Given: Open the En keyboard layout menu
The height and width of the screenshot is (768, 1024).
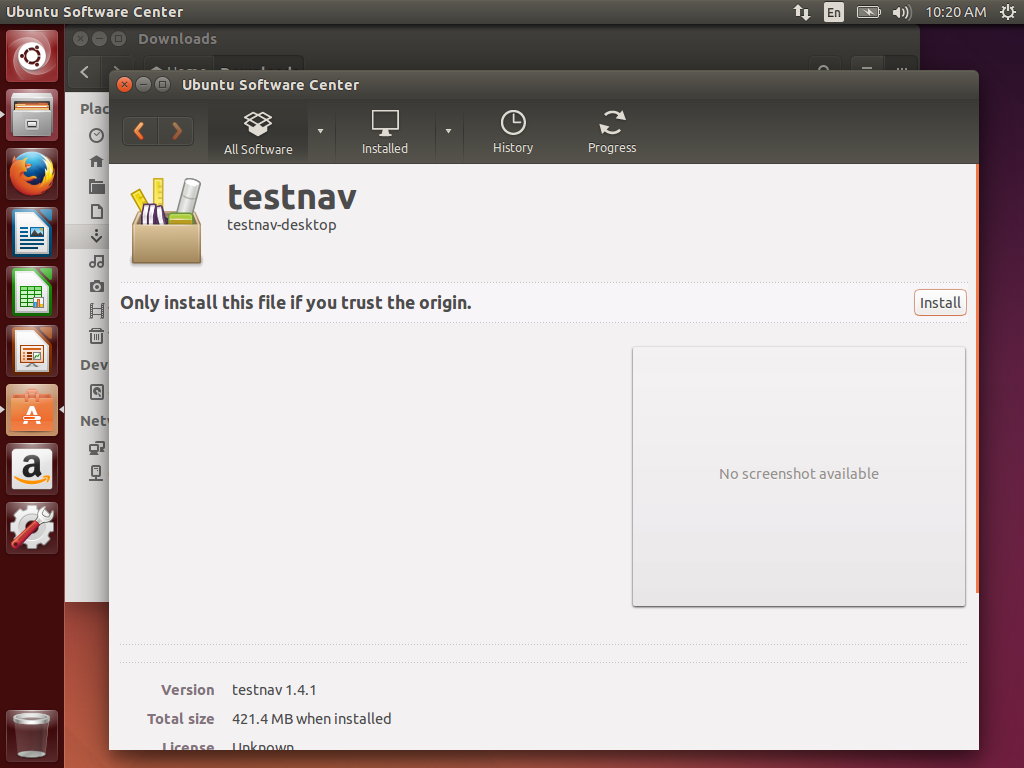Looking at the screenshot, I should tap(833, 12).
